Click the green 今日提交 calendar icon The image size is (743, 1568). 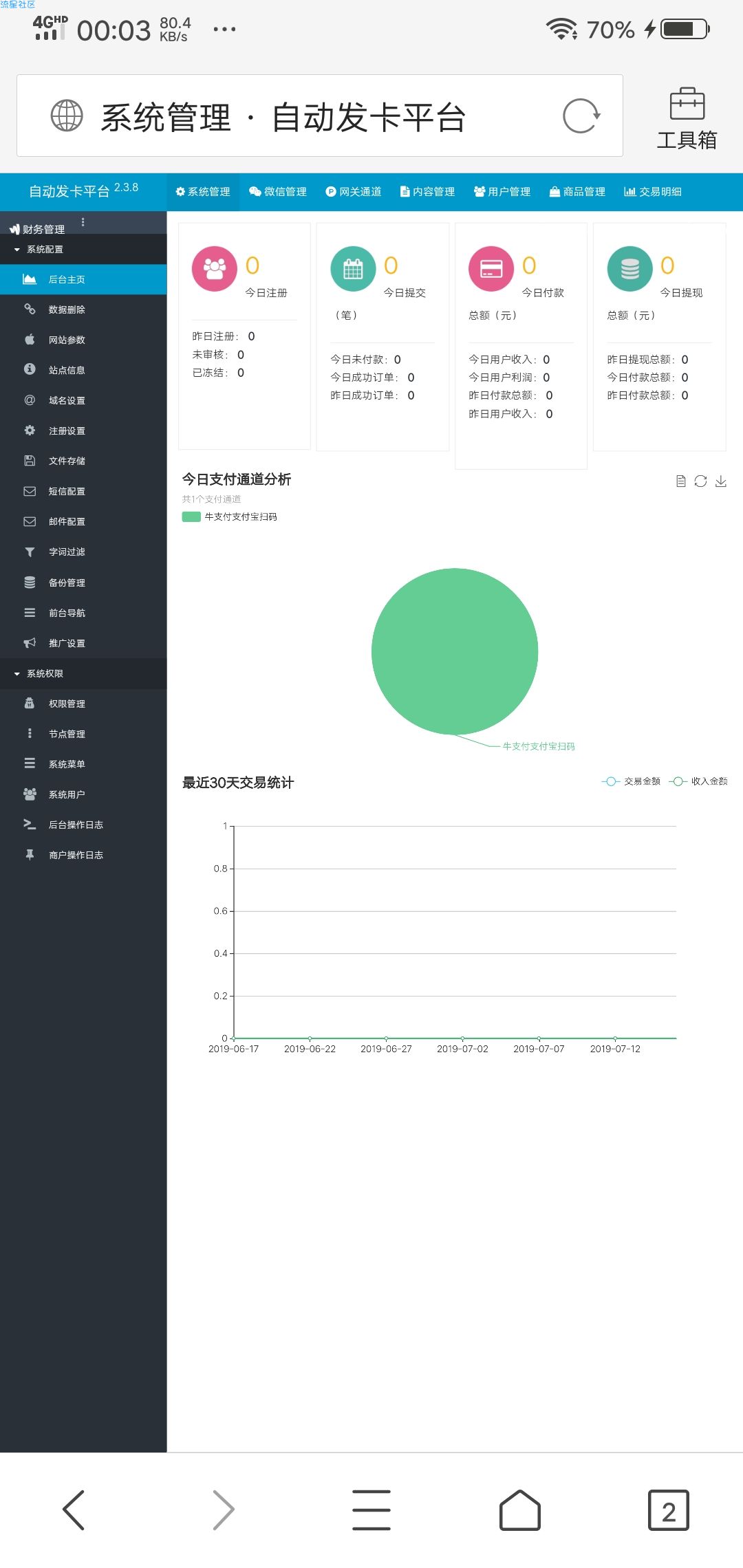tap(353, 269)
